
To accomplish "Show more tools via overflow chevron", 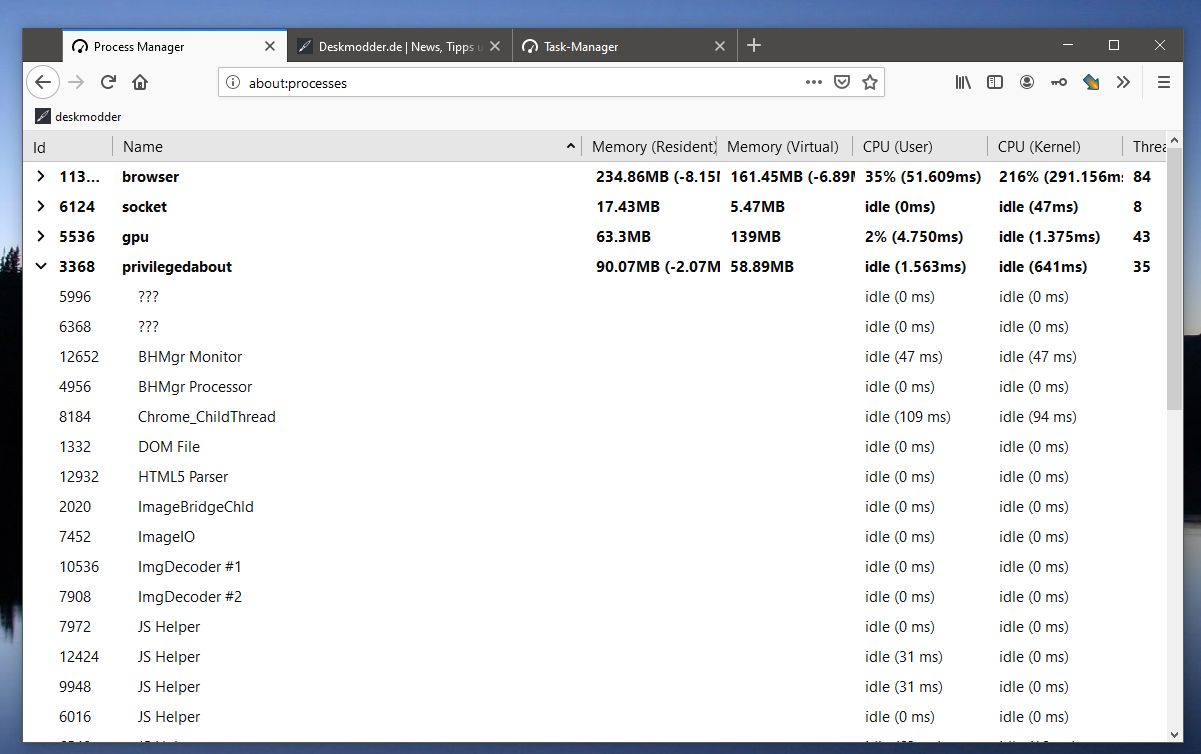I will click(1123, 83).
